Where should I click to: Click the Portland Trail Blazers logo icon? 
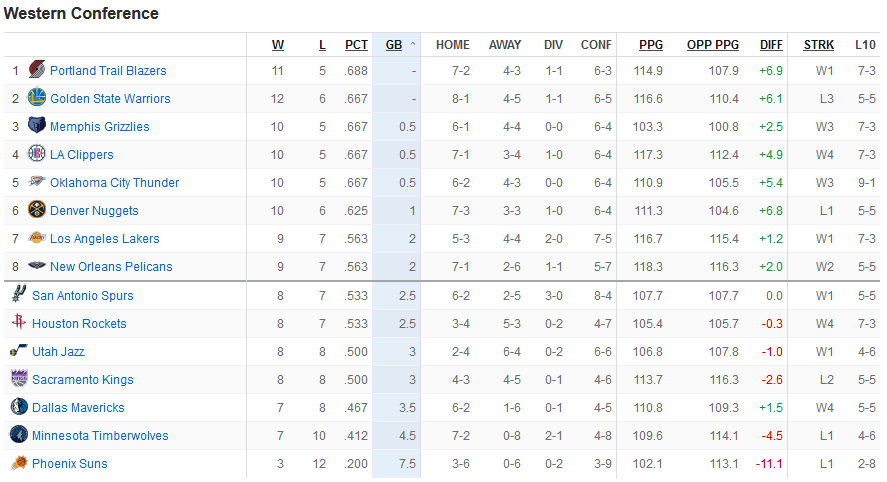37,71
